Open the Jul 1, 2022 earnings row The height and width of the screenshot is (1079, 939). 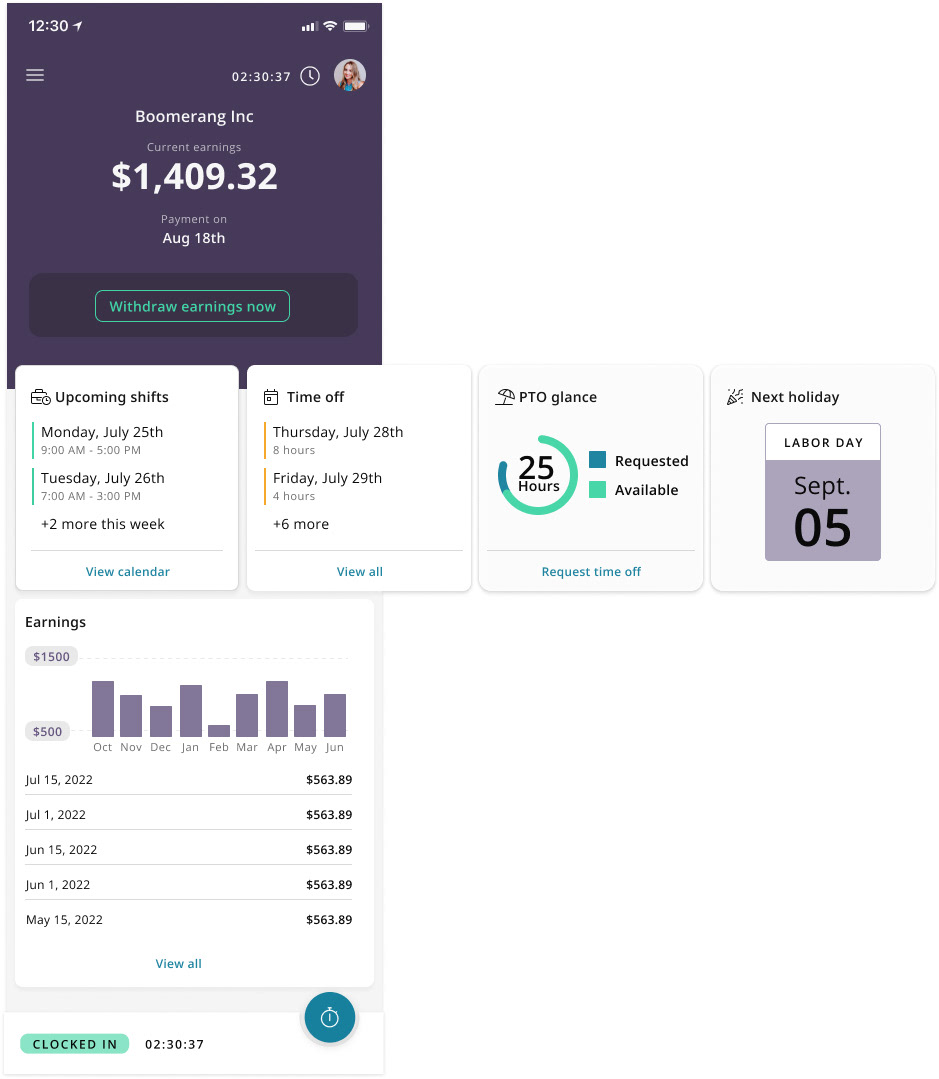point(188,815)
